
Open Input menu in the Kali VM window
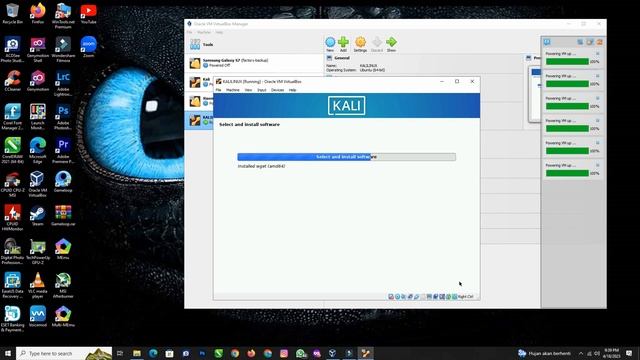262,90
